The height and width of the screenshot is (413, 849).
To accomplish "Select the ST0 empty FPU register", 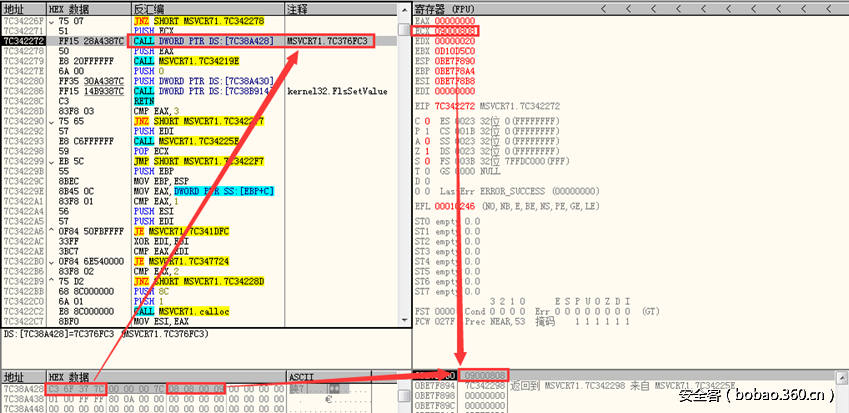I will click(x=447, y=221).
